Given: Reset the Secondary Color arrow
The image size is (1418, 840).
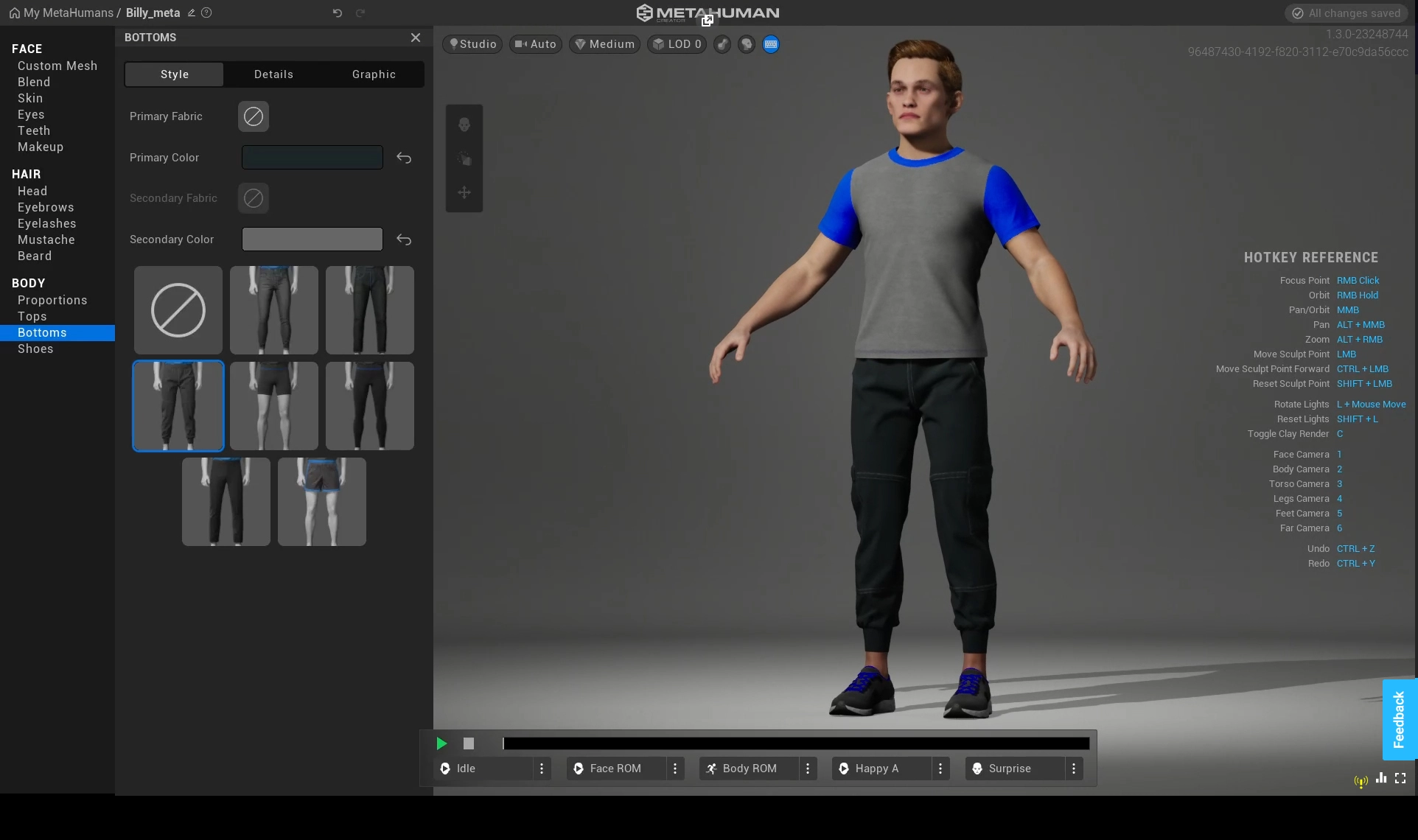Looking at the screenshot, I should [404, 239].
